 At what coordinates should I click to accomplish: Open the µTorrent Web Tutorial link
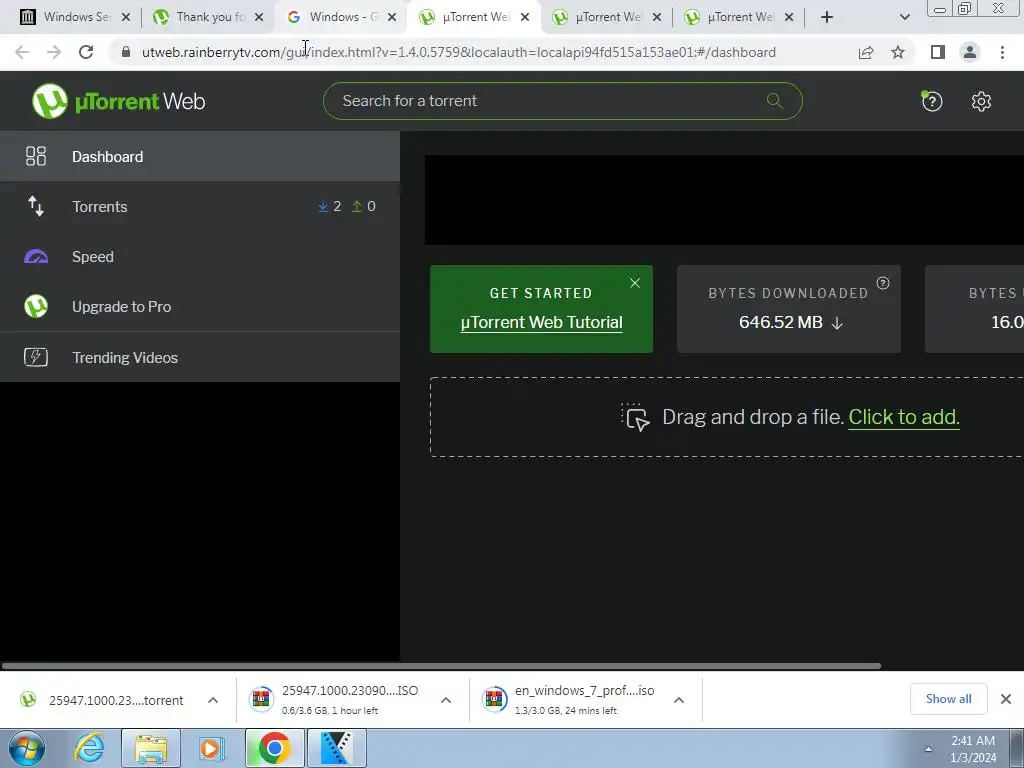click(541, 323)
